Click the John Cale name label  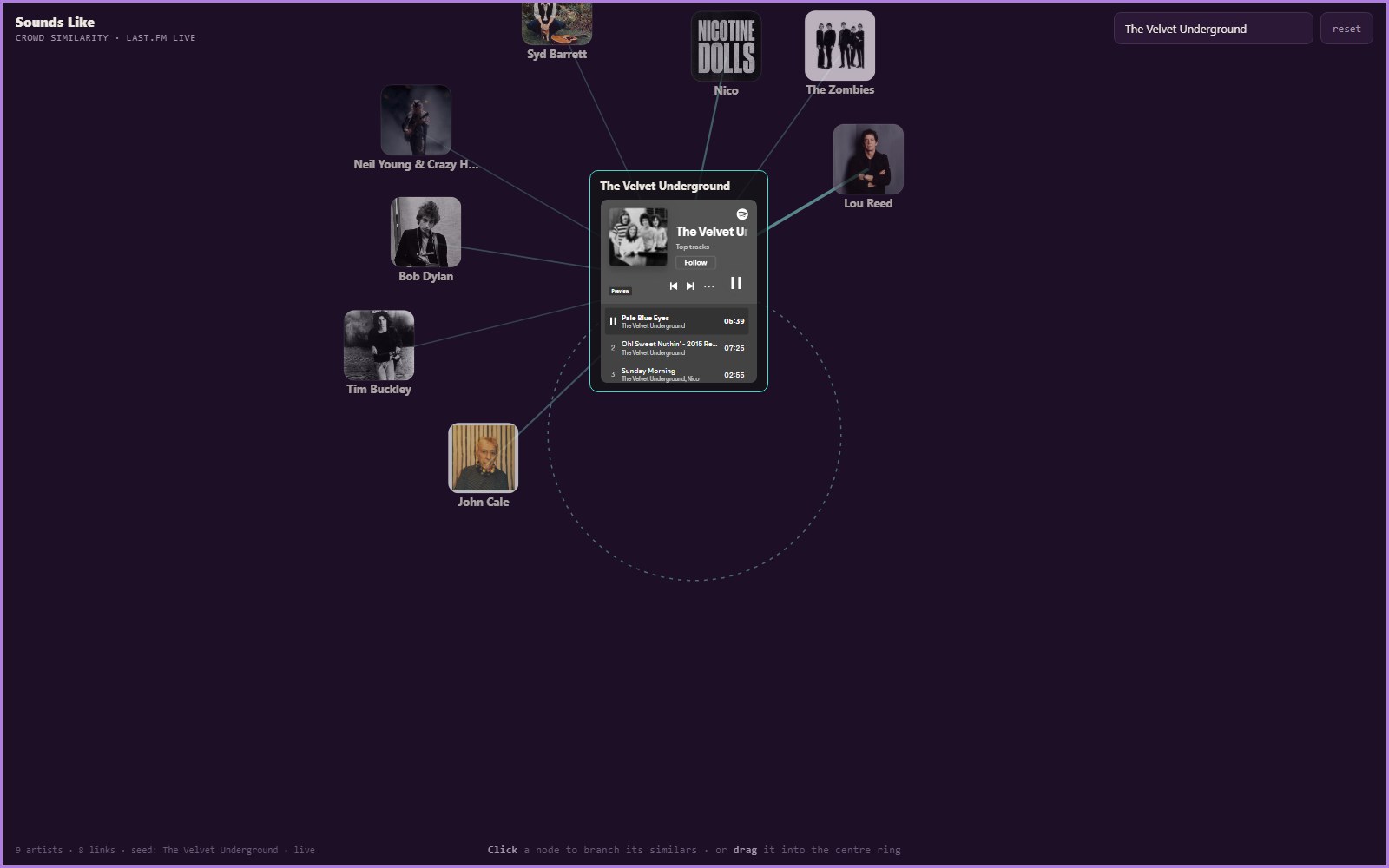point(484,502)
